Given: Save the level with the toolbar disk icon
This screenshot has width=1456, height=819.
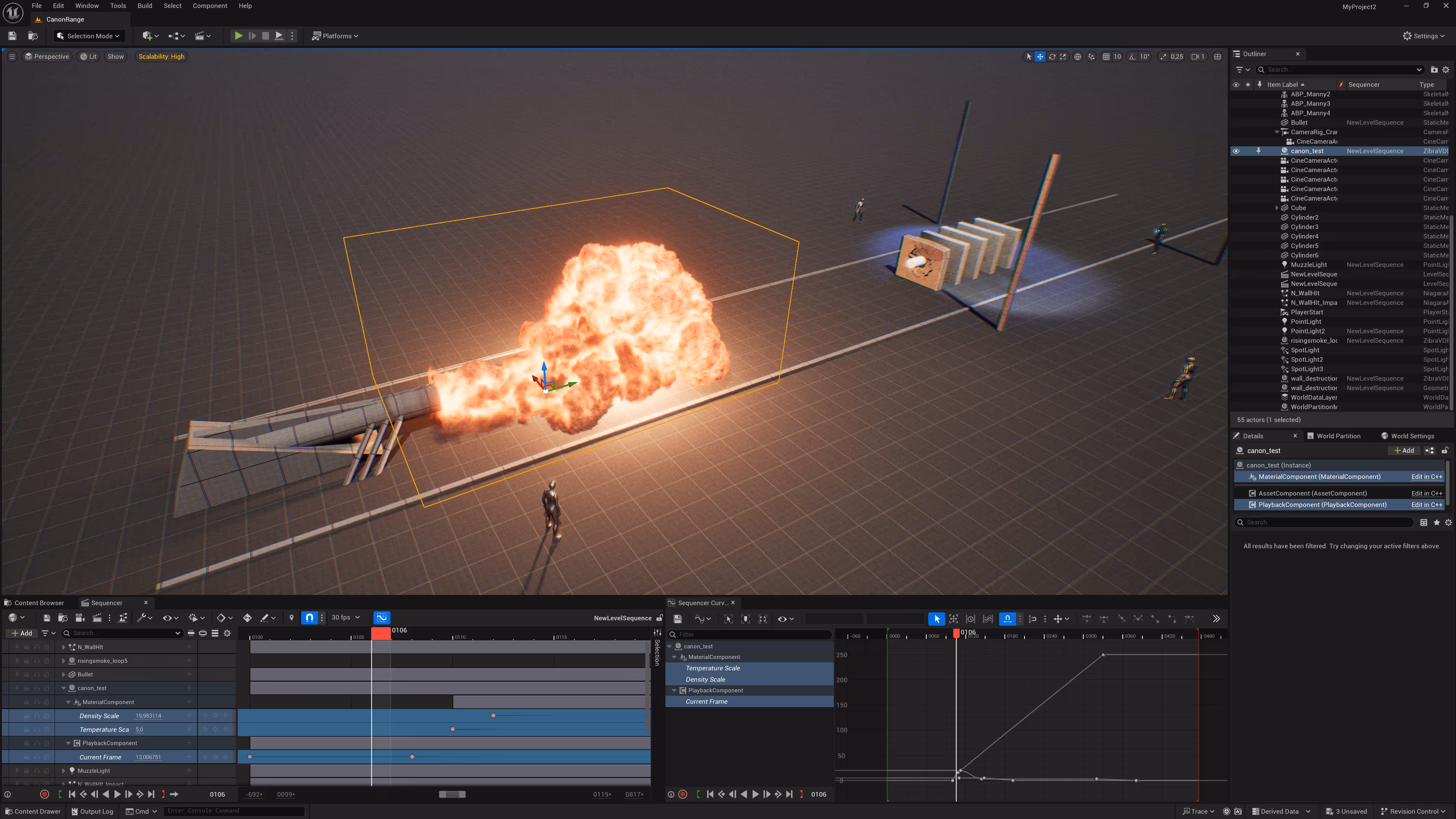Looking at the screenshot, I should coord(12,36).
